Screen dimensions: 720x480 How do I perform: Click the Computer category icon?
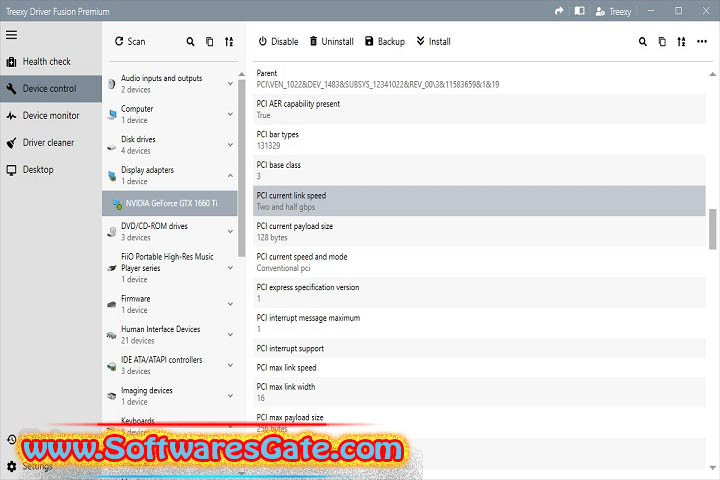[112, 114]
